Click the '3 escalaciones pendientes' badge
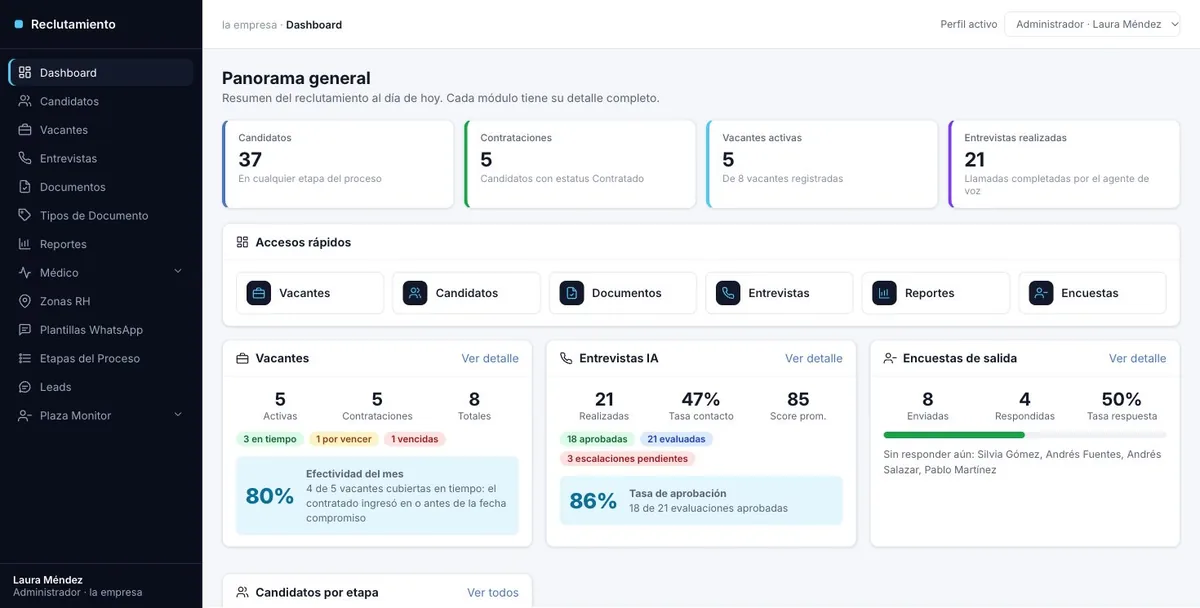 pyautogui.click(x=627, y=459)
